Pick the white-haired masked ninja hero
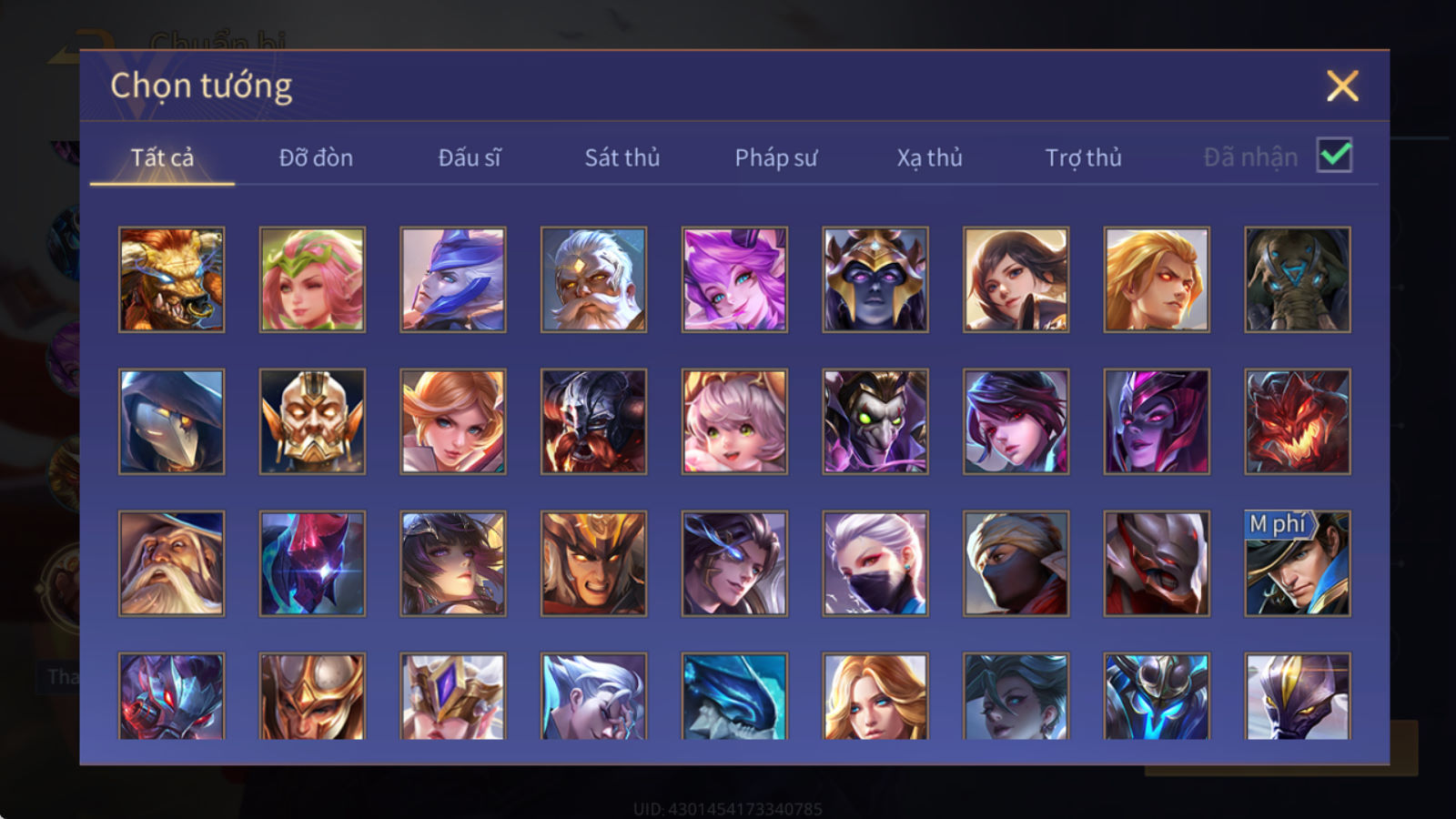This screenshot has width=1456, height=819. click(875, 563)
